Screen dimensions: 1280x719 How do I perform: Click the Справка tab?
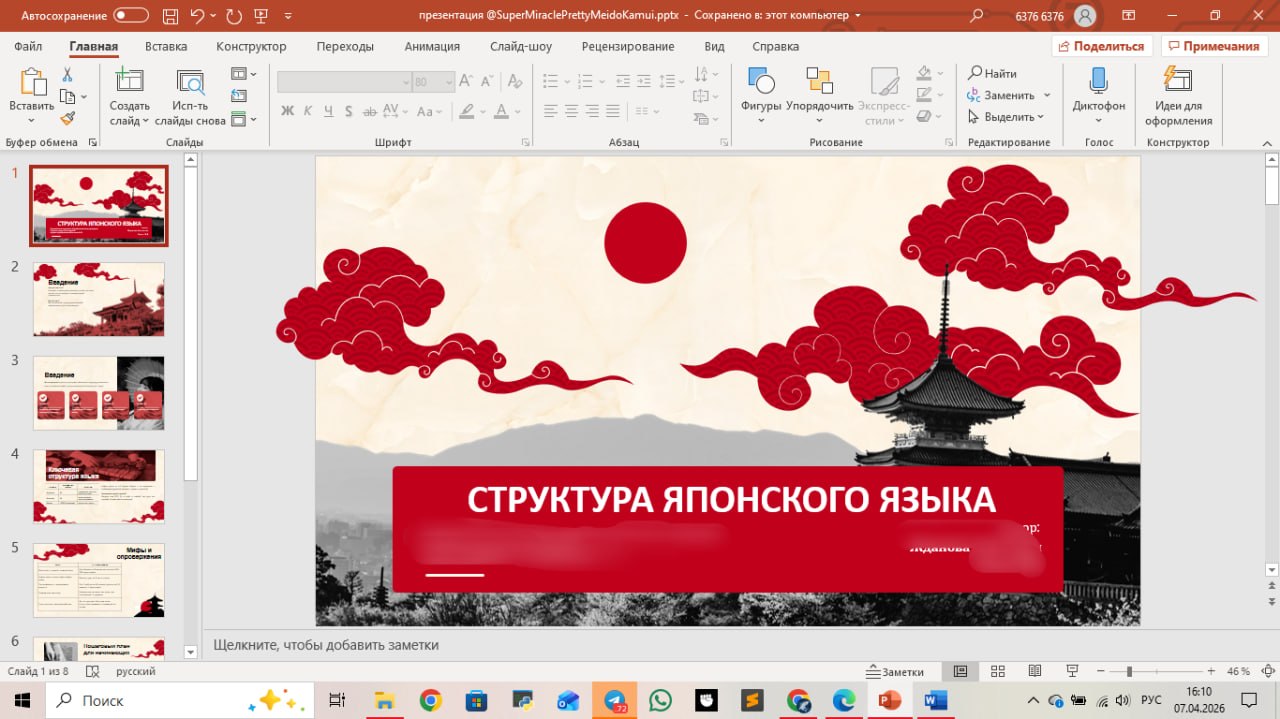click(775, 47)
